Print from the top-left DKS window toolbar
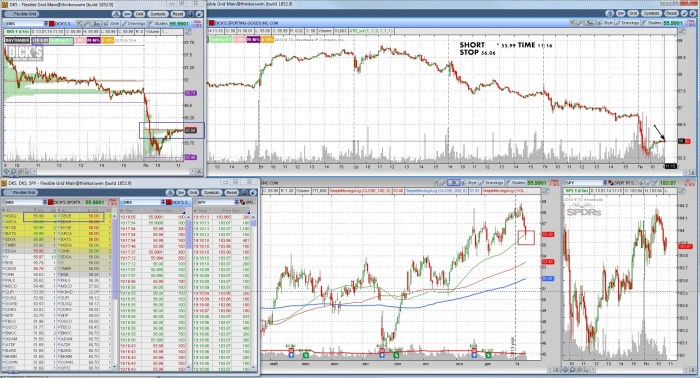Image resolution: width=700 pixels, height=378 pixels. tap(116, 14)
